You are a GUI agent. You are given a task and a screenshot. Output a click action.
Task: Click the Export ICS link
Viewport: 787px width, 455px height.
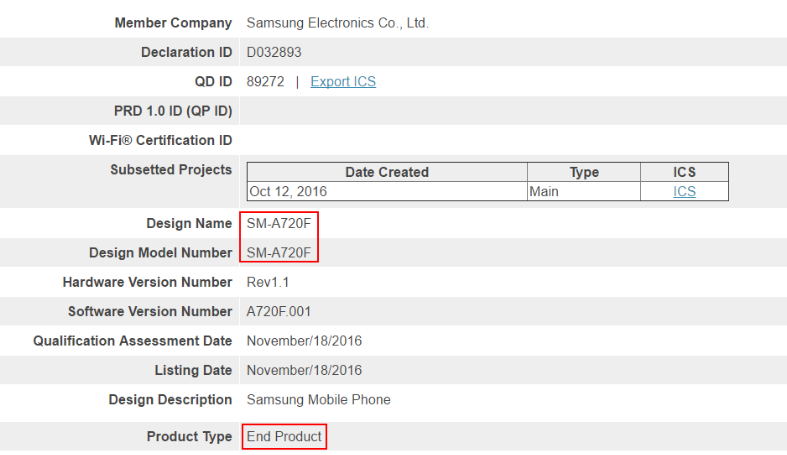point(343,81)
